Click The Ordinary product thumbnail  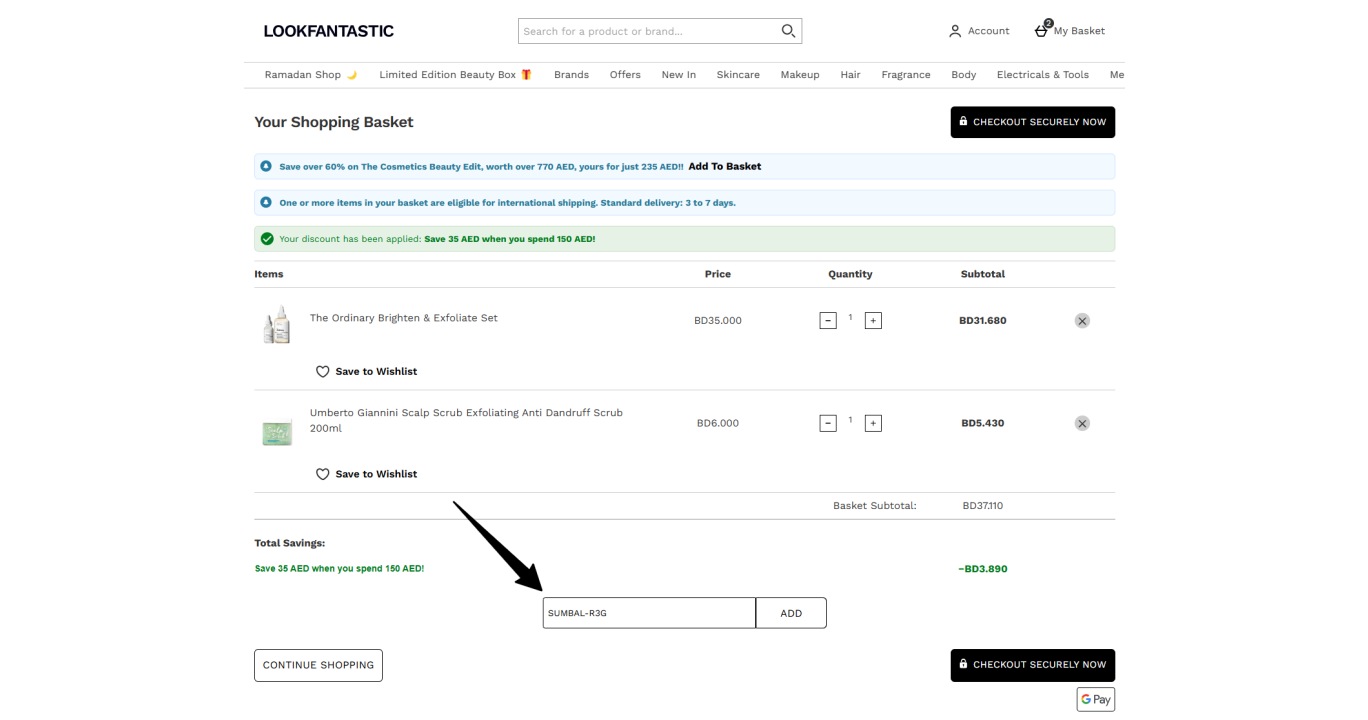277,325
